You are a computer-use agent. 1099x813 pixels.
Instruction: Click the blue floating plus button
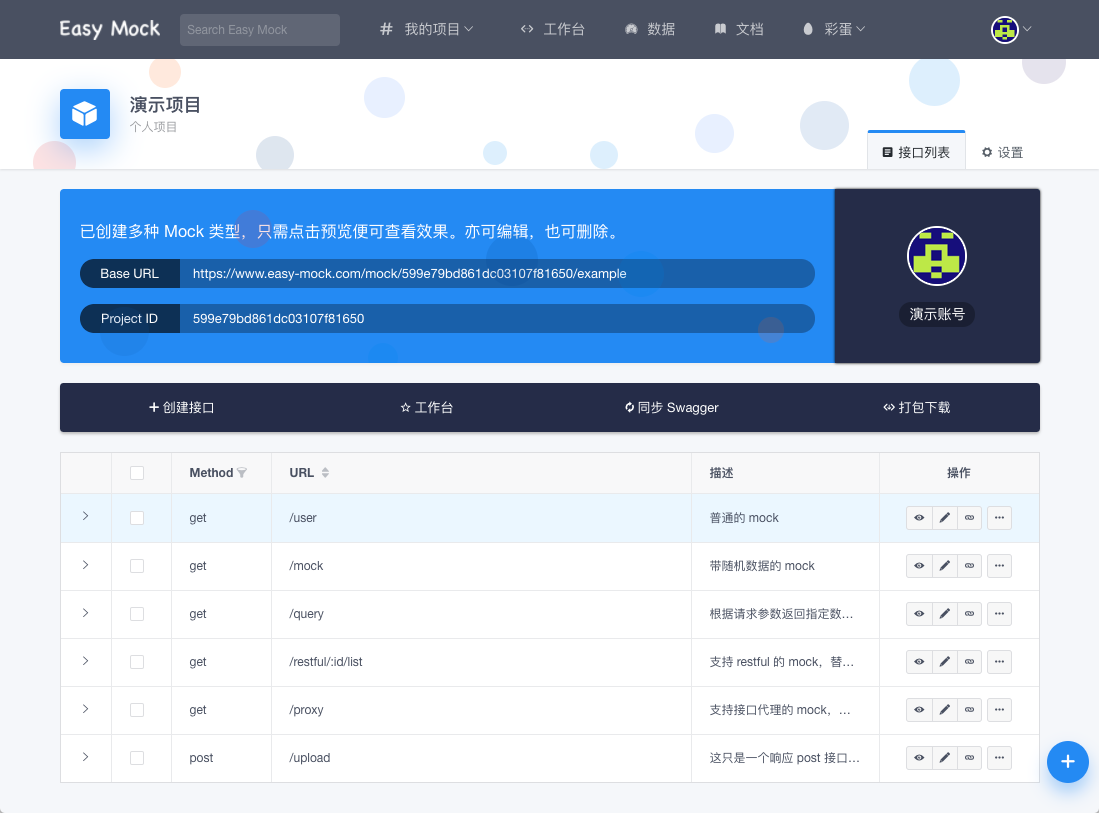pos(1067,762)
